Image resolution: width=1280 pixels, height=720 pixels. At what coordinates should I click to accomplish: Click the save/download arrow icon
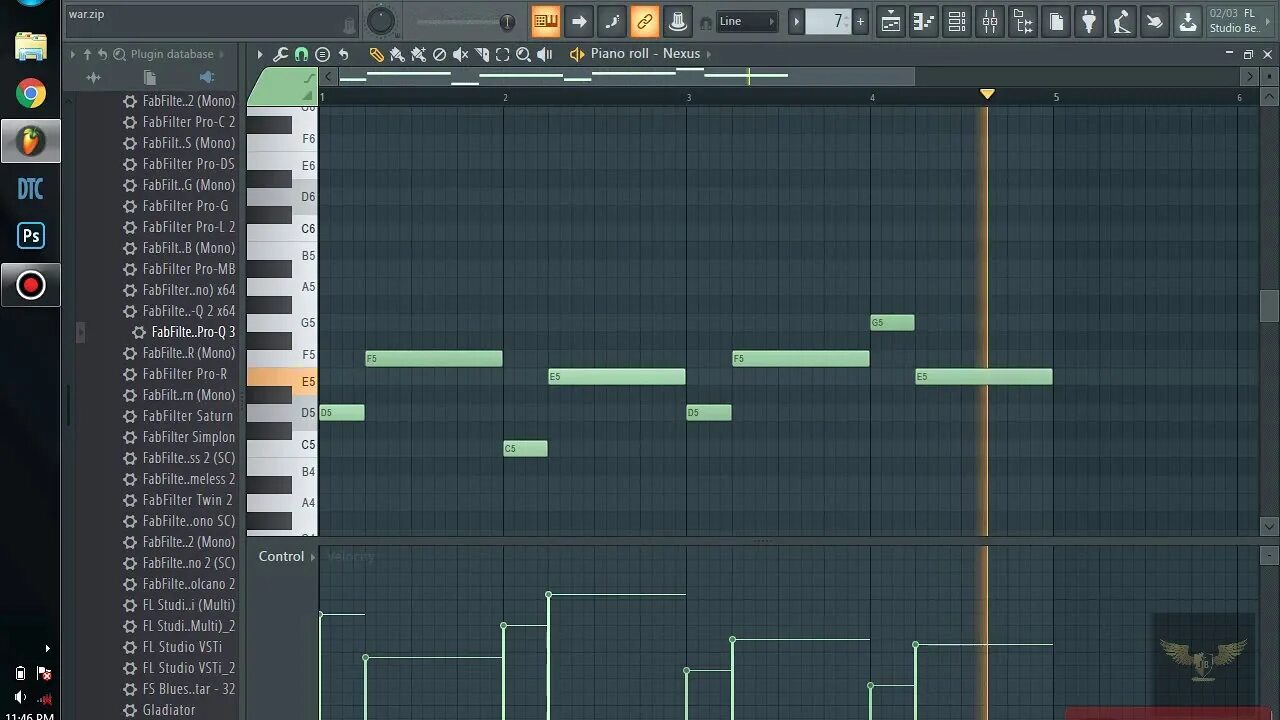point(1188,21)
